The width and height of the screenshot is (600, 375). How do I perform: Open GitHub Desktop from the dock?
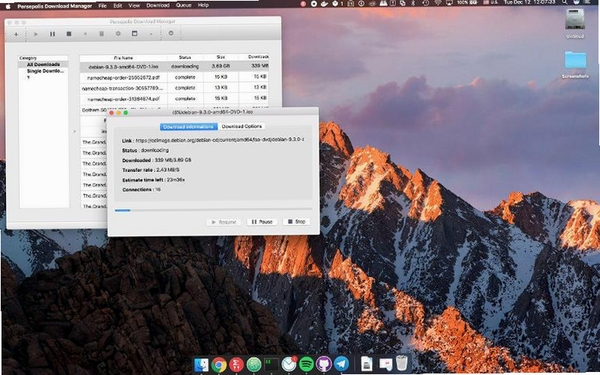pos(324,364)
